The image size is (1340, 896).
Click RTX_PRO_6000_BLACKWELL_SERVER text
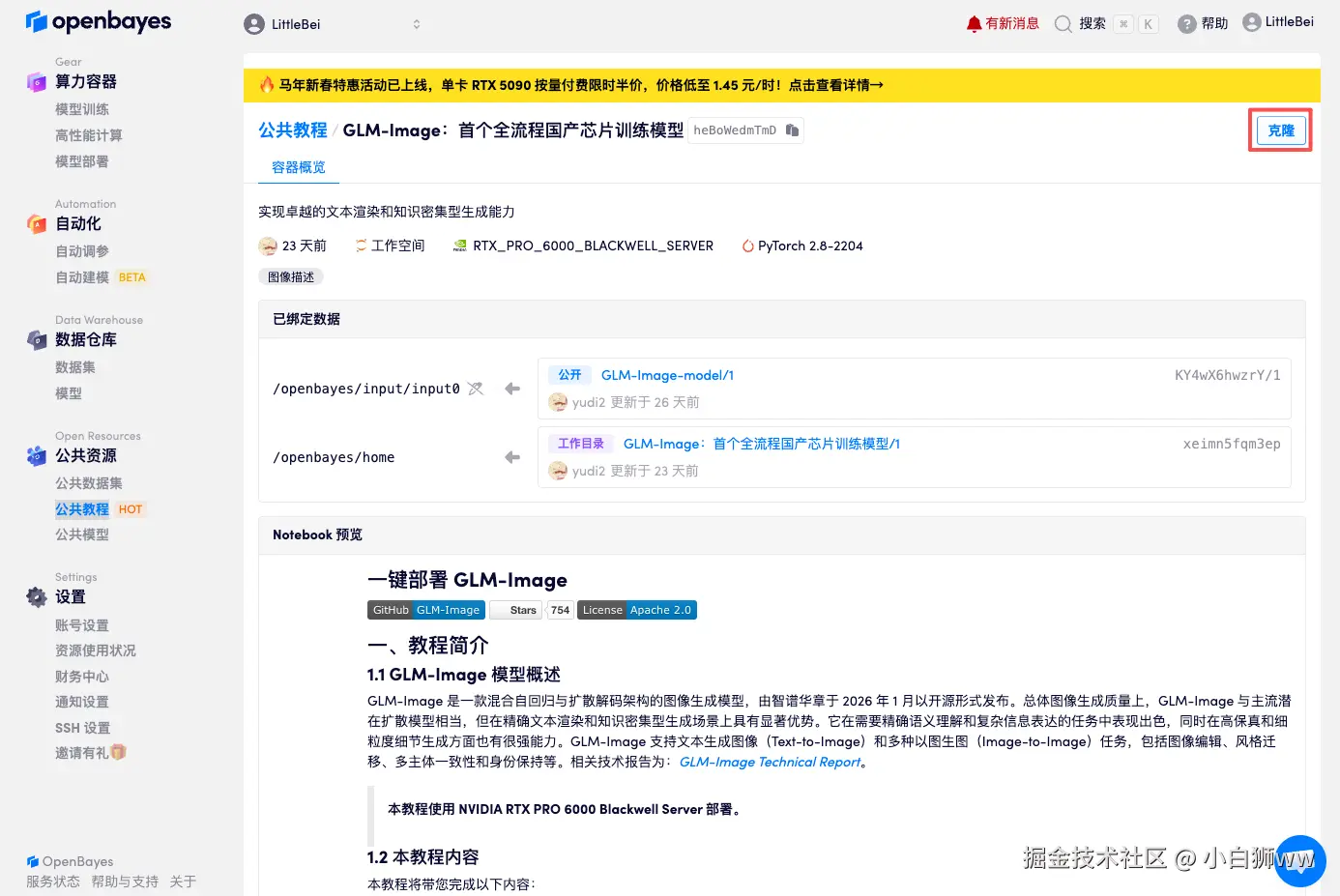[x=593, y=246]
